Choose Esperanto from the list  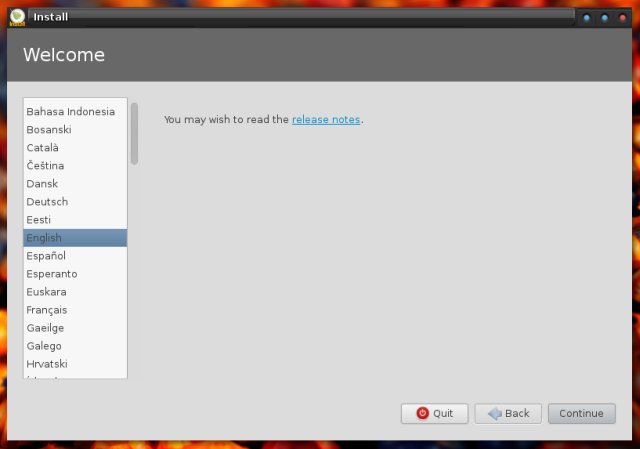(75, 274)
